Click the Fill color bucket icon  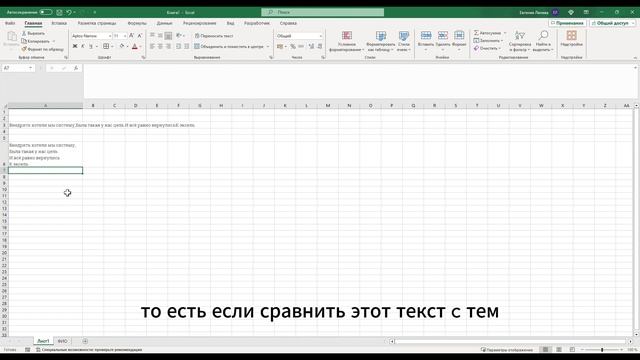122,47
